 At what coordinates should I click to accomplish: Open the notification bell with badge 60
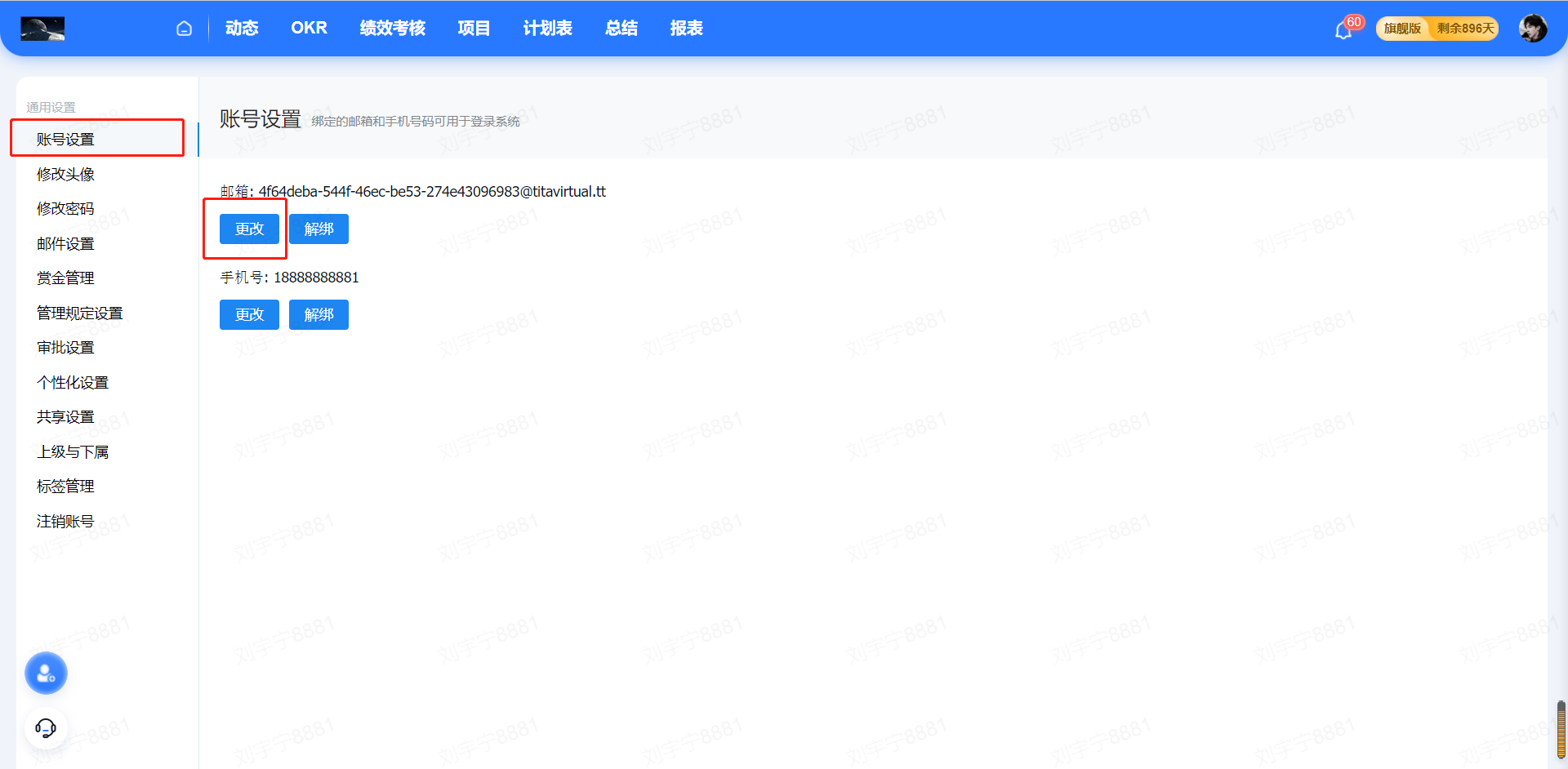[x=1343, y=30]
